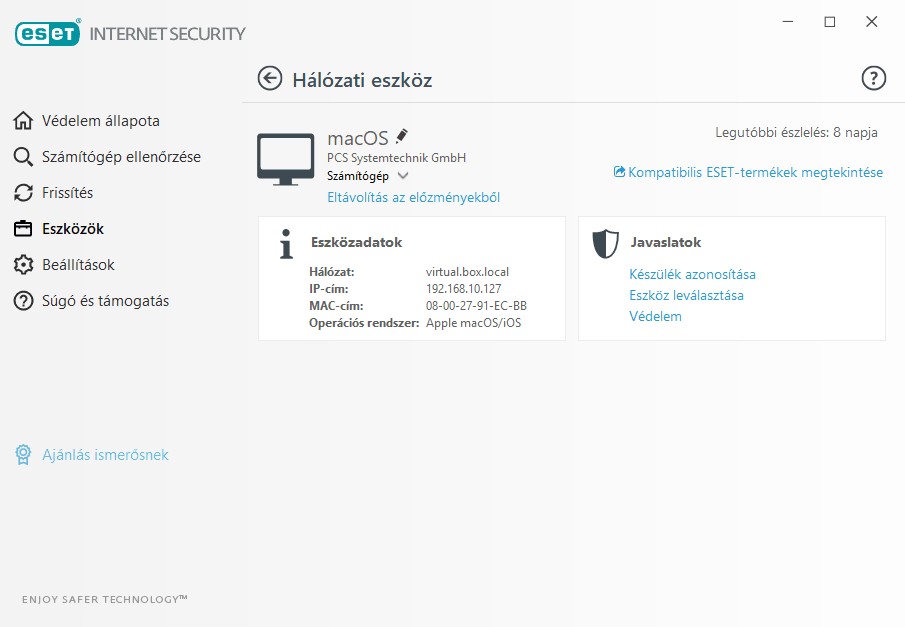Click the network name virtual.box.local
This screenshot has width=905, height=627.
[x=468, y=271]
